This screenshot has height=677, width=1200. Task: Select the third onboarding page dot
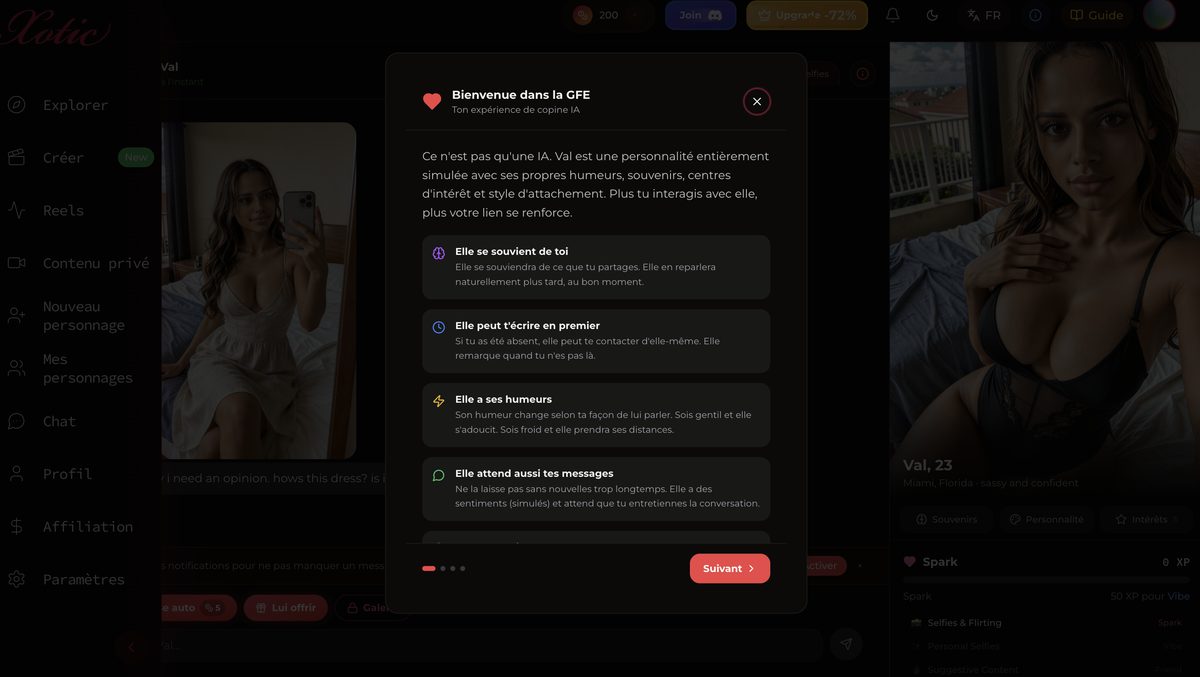(452, 568)
